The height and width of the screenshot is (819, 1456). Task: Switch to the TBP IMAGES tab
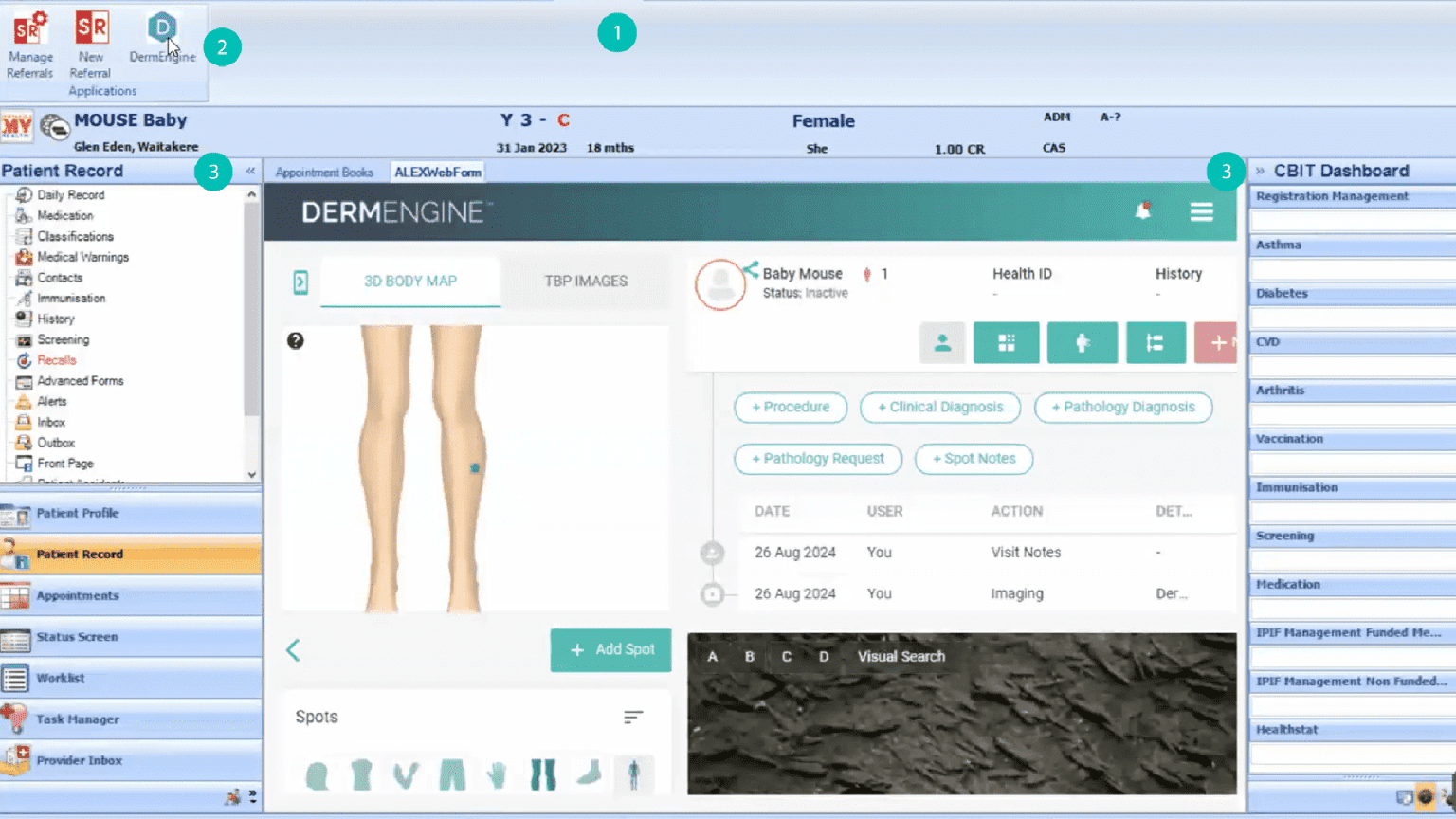click(x=586, y=281)
